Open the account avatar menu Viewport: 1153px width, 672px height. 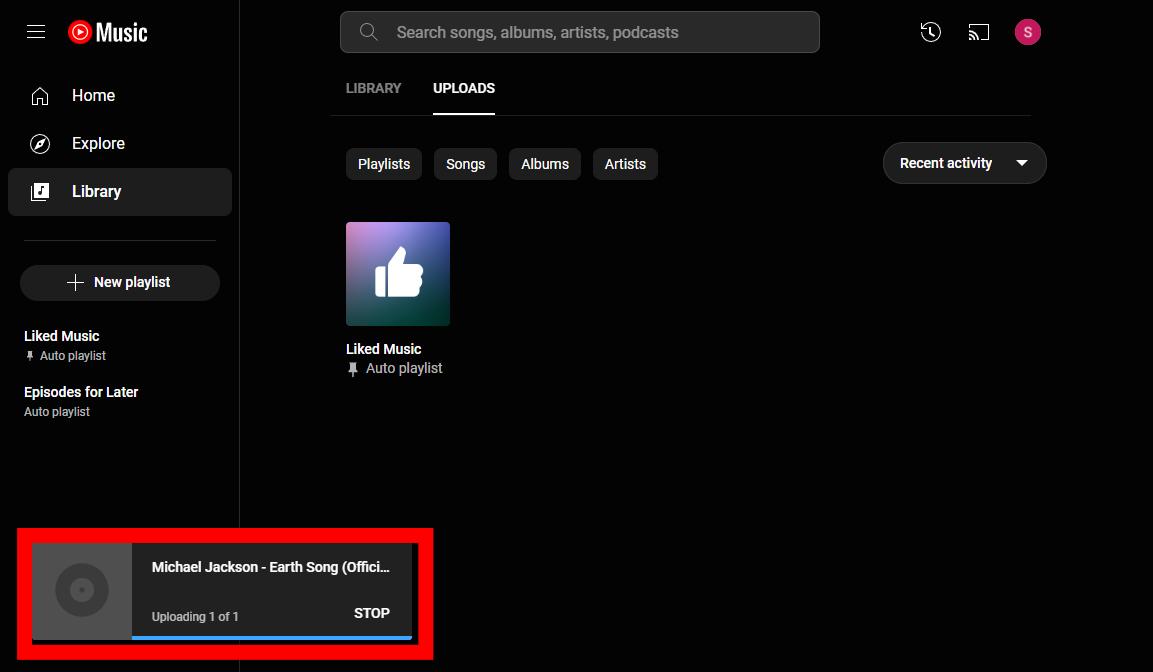pyautogui.click(x=1027, y=32)
